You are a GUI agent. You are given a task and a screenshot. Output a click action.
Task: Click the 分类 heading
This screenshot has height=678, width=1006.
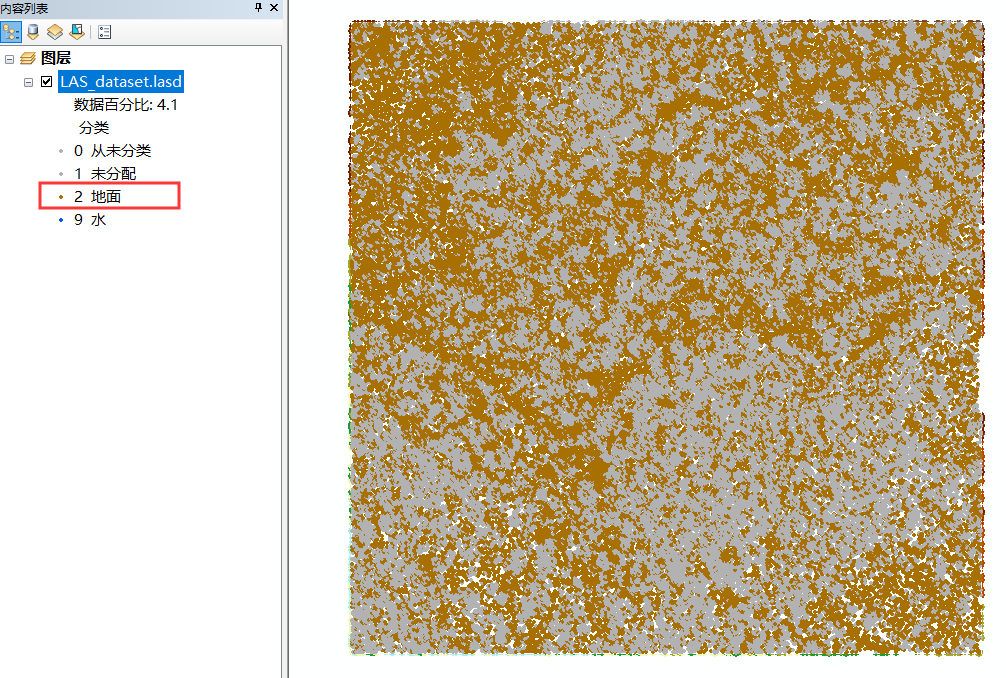coord(94,128)
